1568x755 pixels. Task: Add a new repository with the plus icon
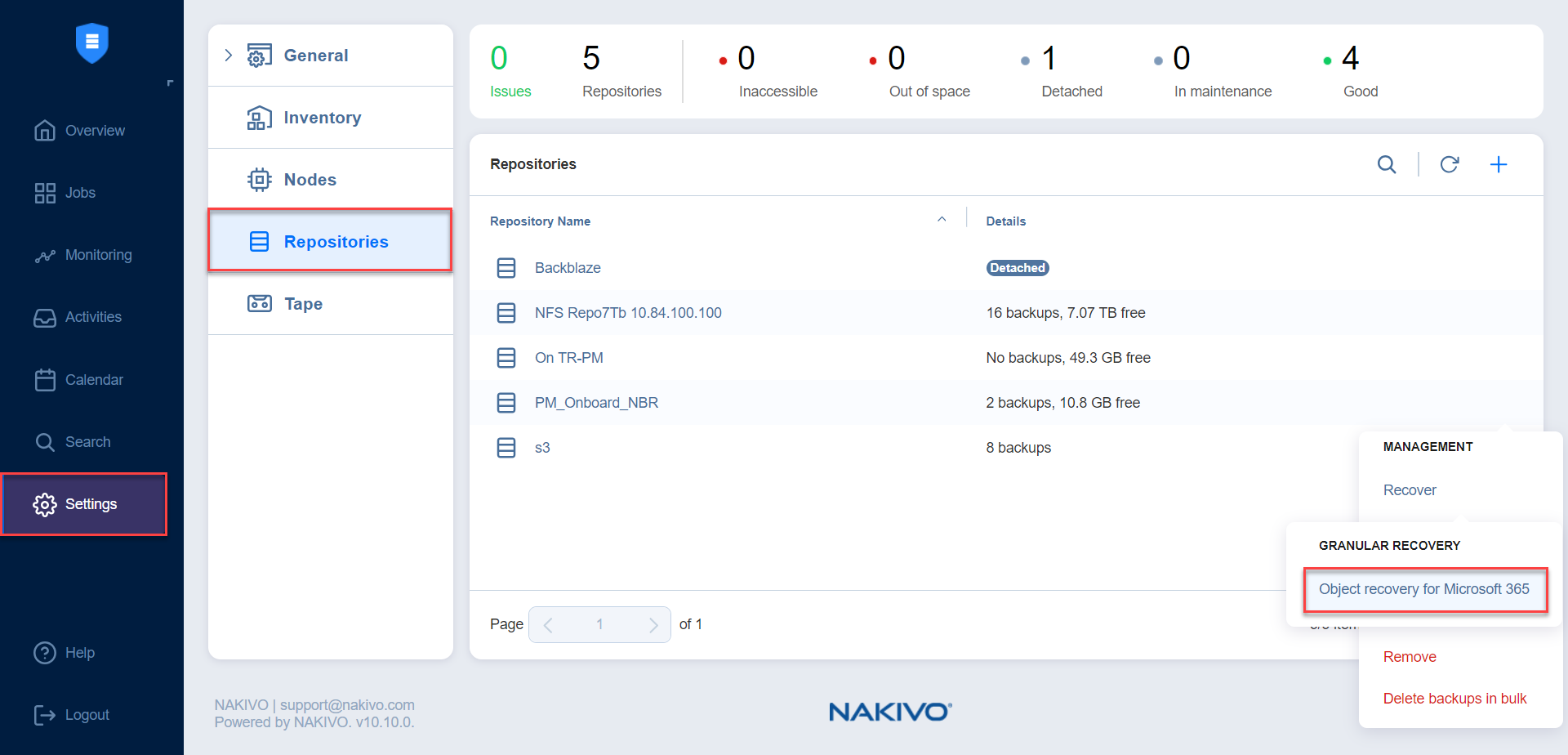click(1499, 164)
